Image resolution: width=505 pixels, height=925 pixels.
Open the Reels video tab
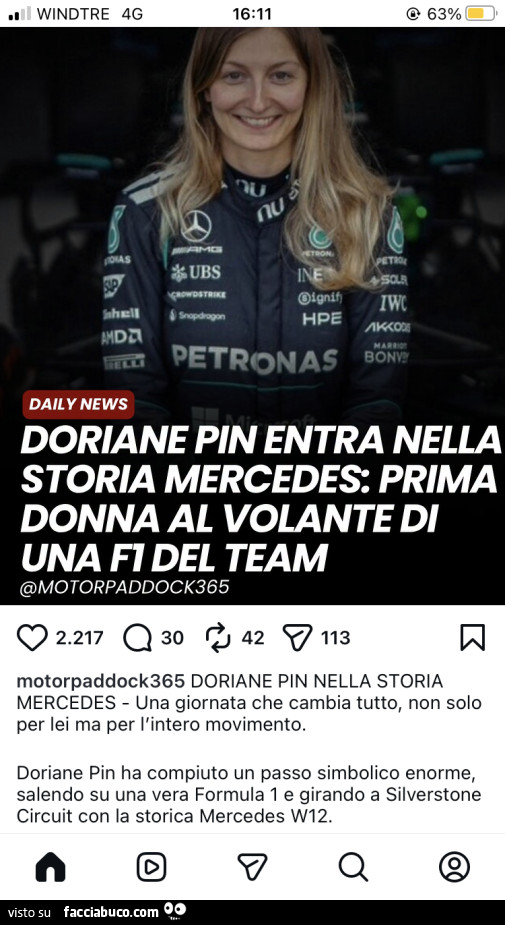[152, 867]
